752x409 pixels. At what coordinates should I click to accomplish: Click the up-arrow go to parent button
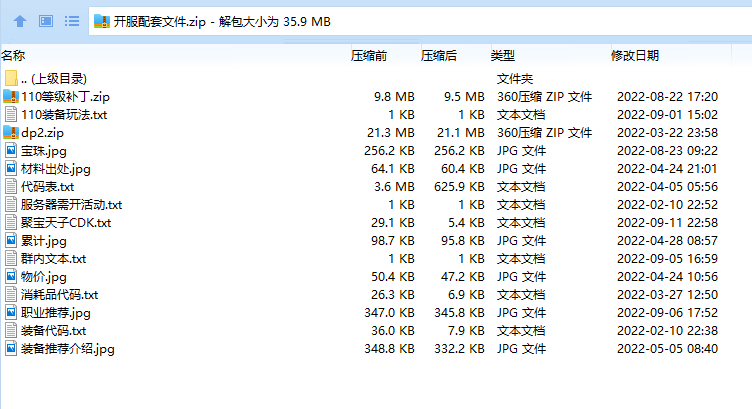[x=19, y=21]
